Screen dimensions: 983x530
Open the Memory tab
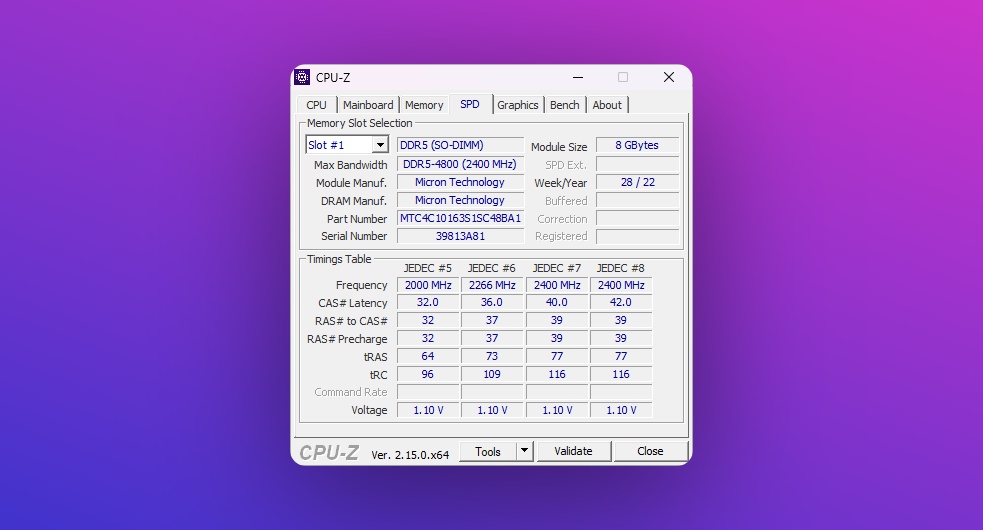tap(424, 105)
